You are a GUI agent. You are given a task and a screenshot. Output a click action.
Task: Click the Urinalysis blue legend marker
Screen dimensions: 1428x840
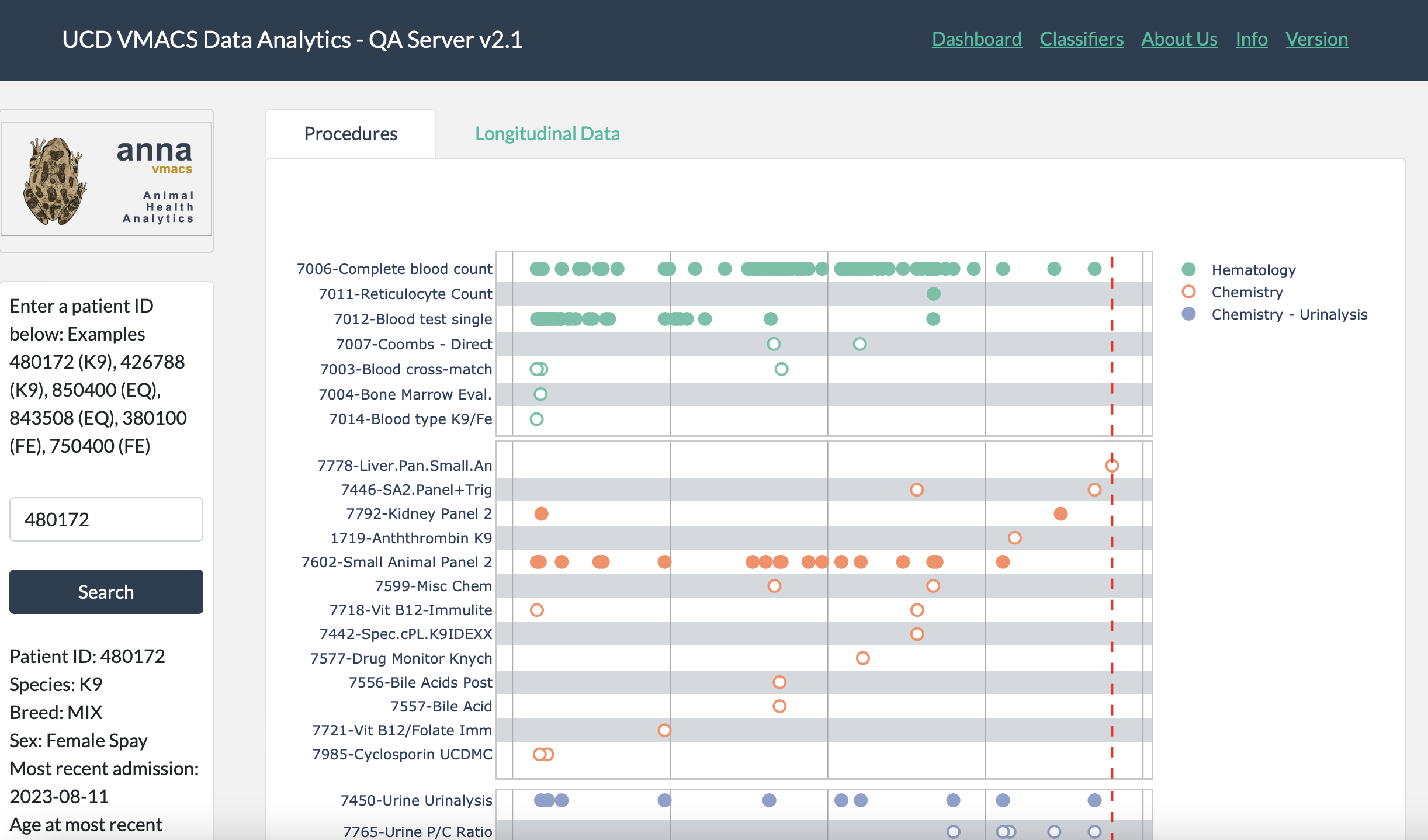click(x=1188, y=314)
